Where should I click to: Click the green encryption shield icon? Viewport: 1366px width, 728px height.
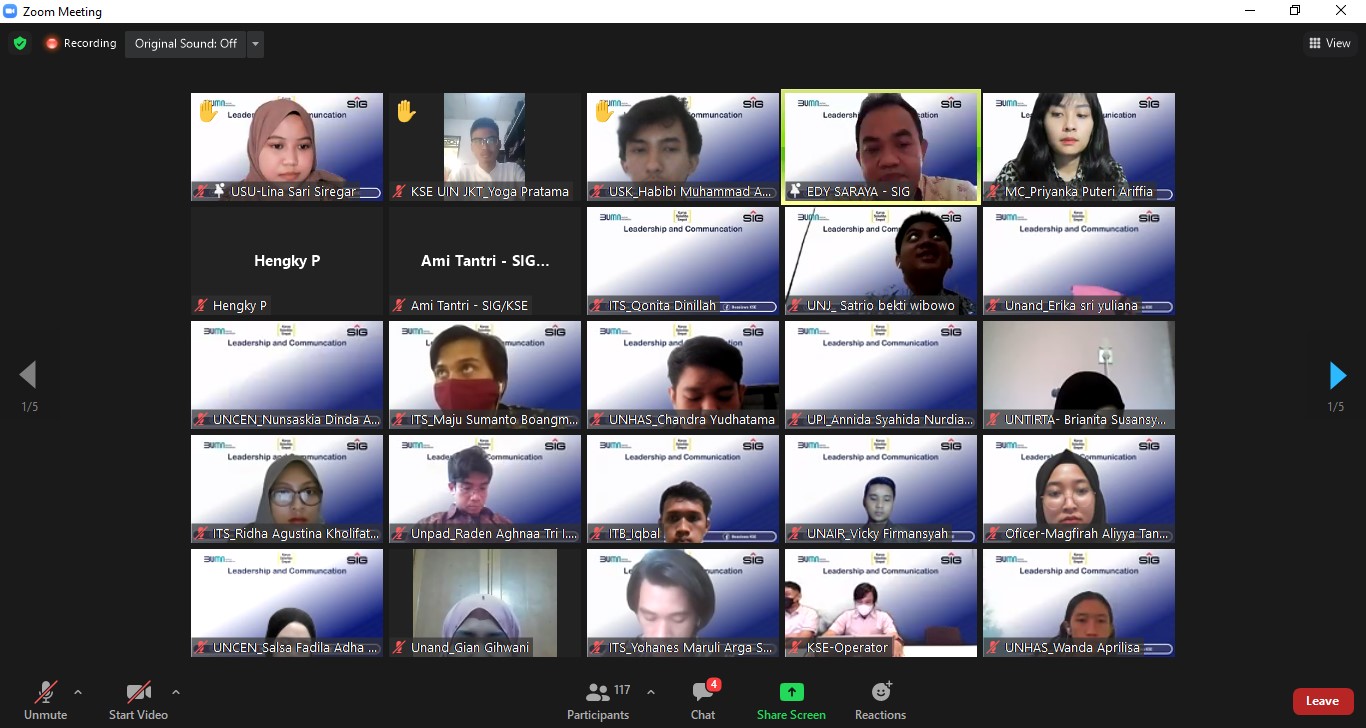click(19, 44)
